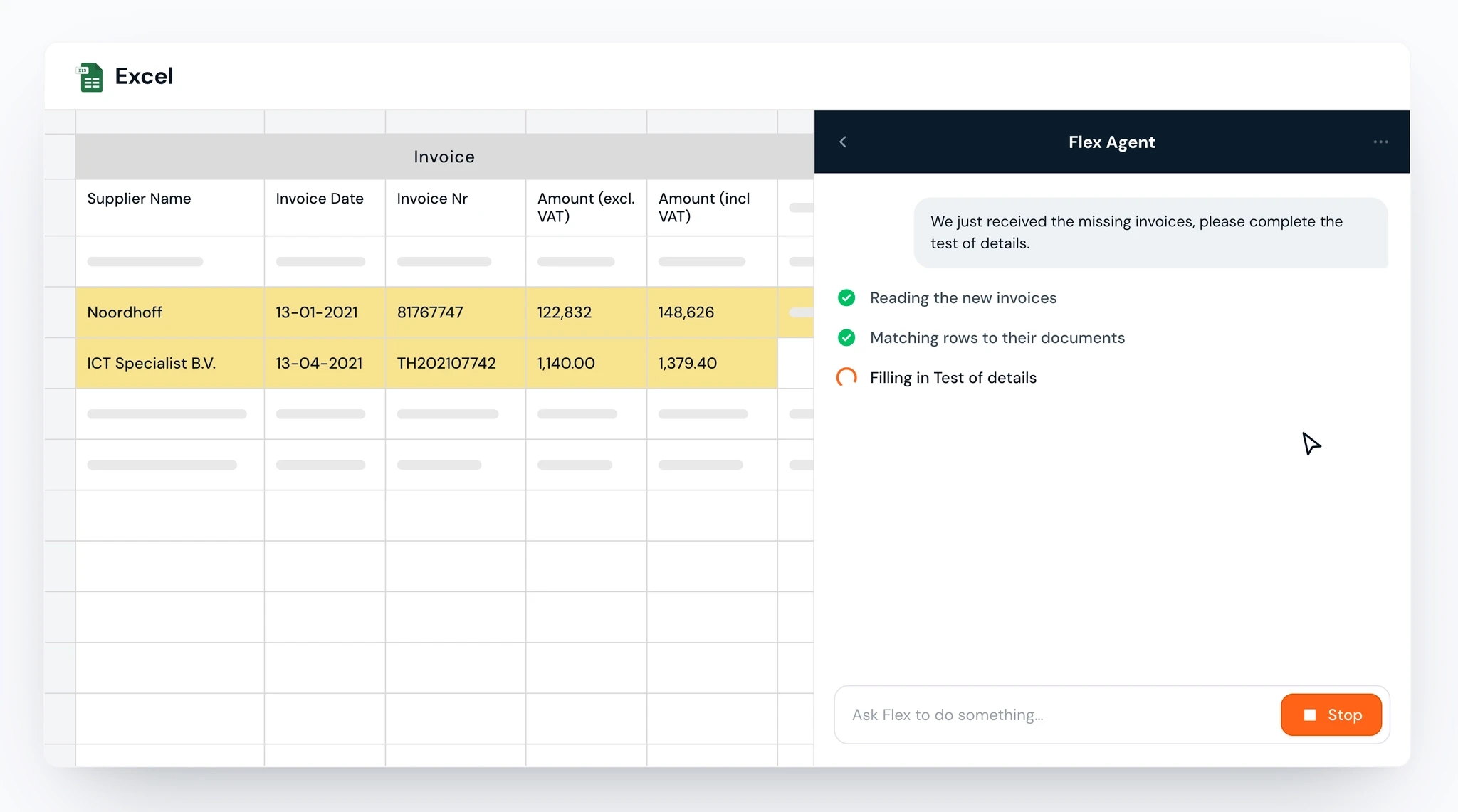Image resolution: width=1458 pixels, height=812 pixels.
Task: Click the Invoice Date column header
Action: pos(325,207)
